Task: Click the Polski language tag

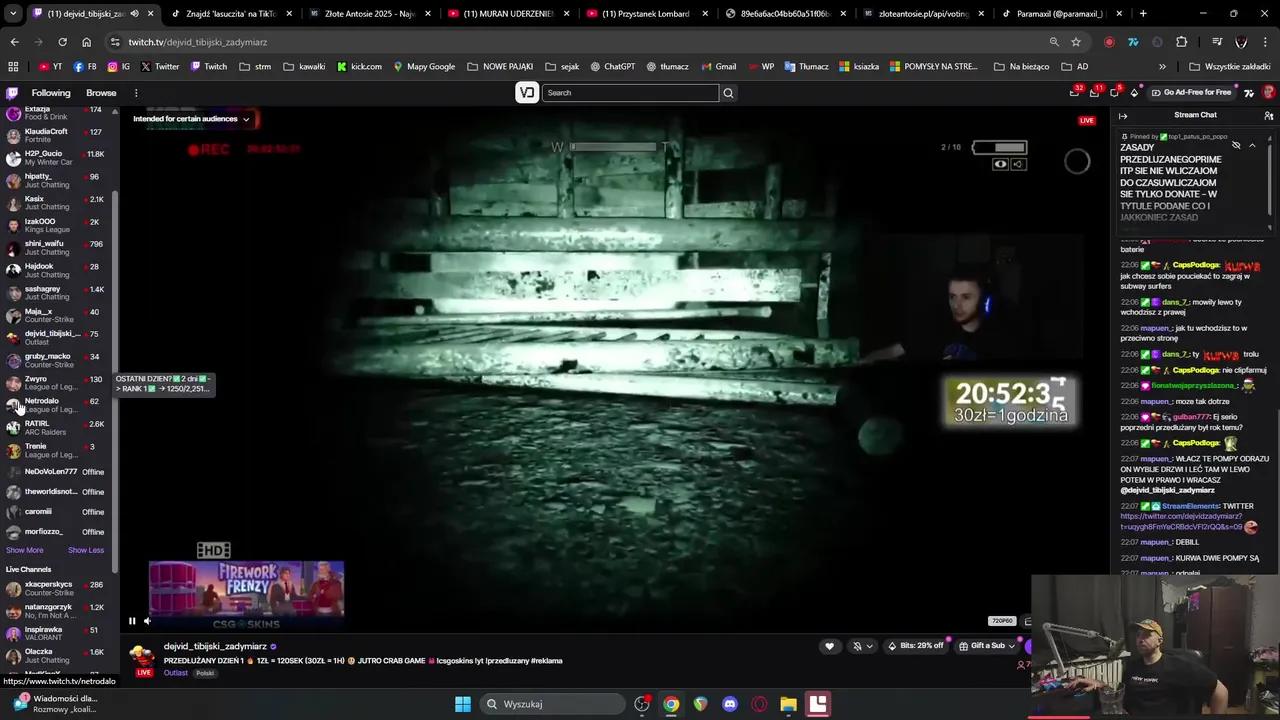Action: coord(205,673)
